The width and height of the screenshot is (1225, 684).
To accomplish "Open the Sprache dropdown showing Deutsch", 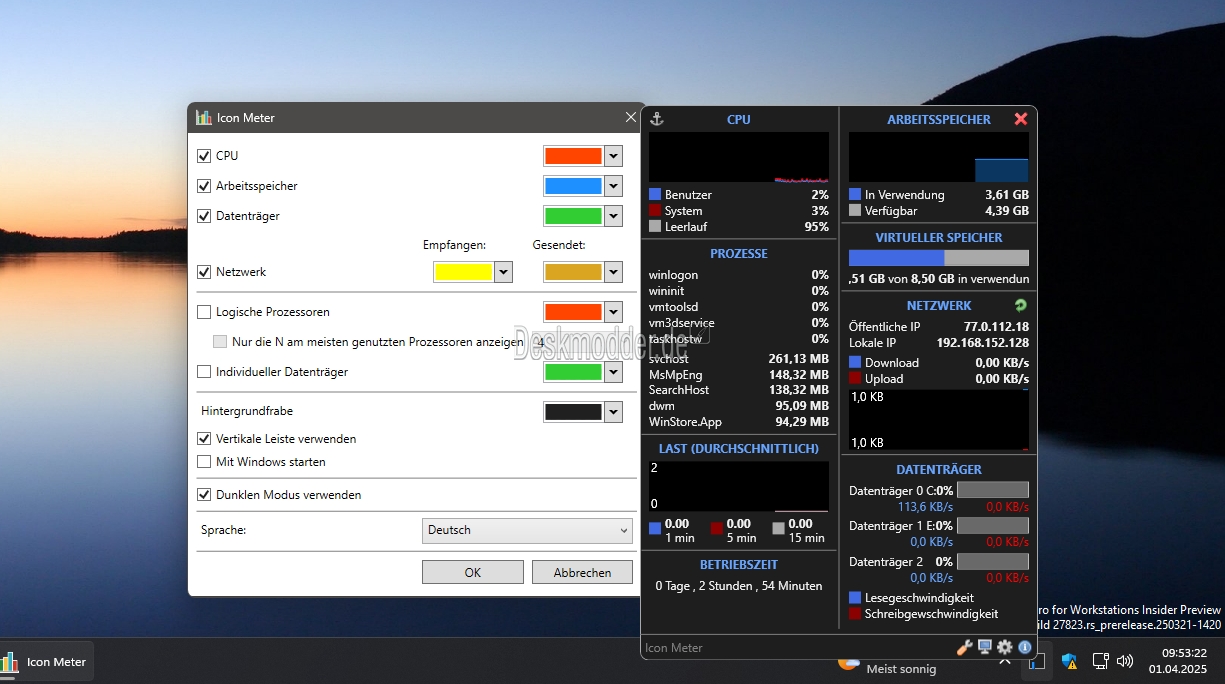I will pos(527,530).
